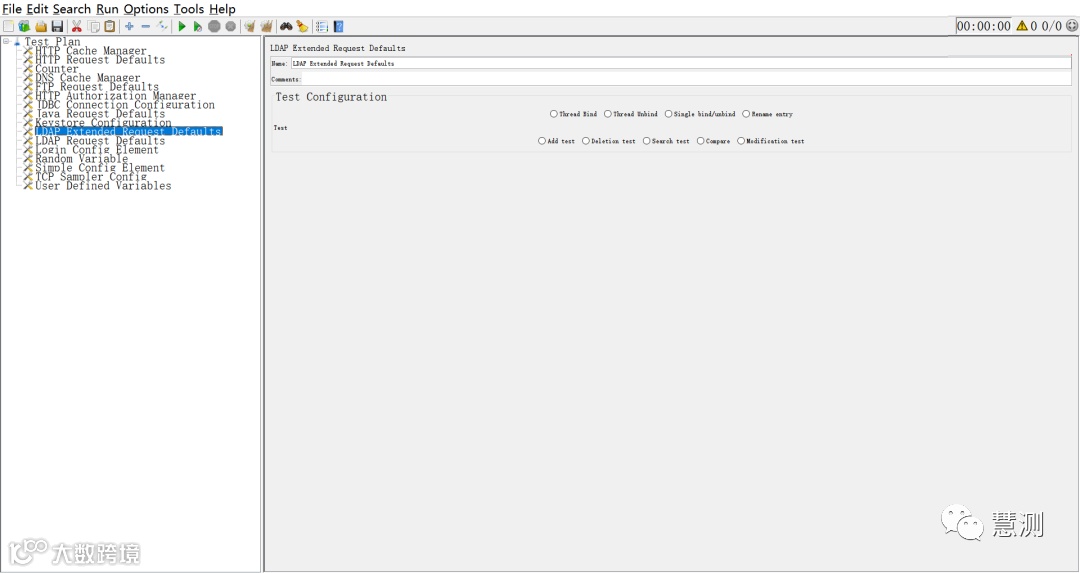Select the Rename entry radio button
The image size is (1080, 573).
(746, 114)
